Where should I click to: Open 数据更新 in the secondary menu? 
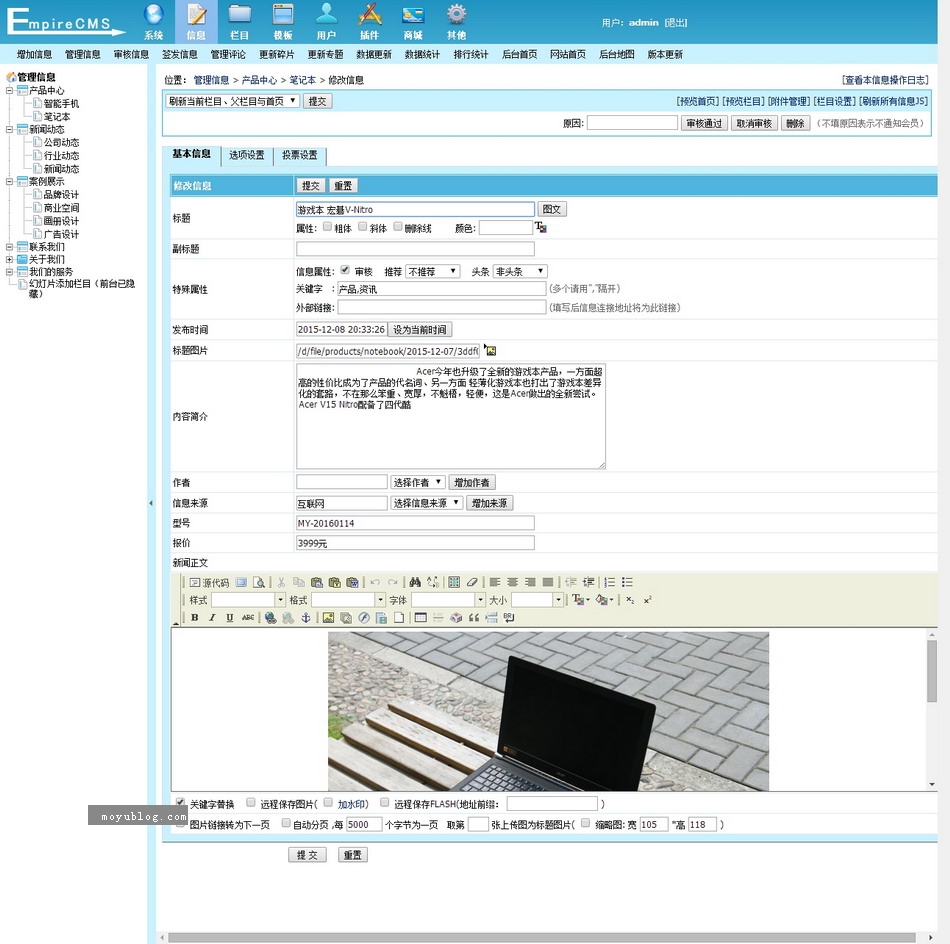(374, 54)
